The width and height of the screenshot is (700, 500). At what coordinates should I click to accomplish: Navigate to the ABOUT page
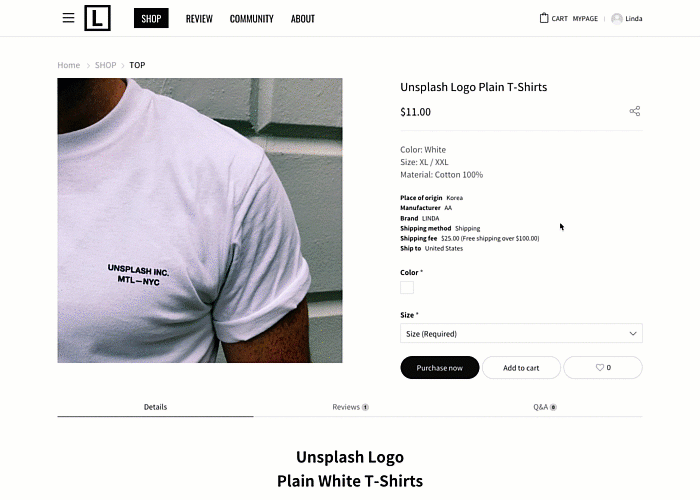[303, 19]
